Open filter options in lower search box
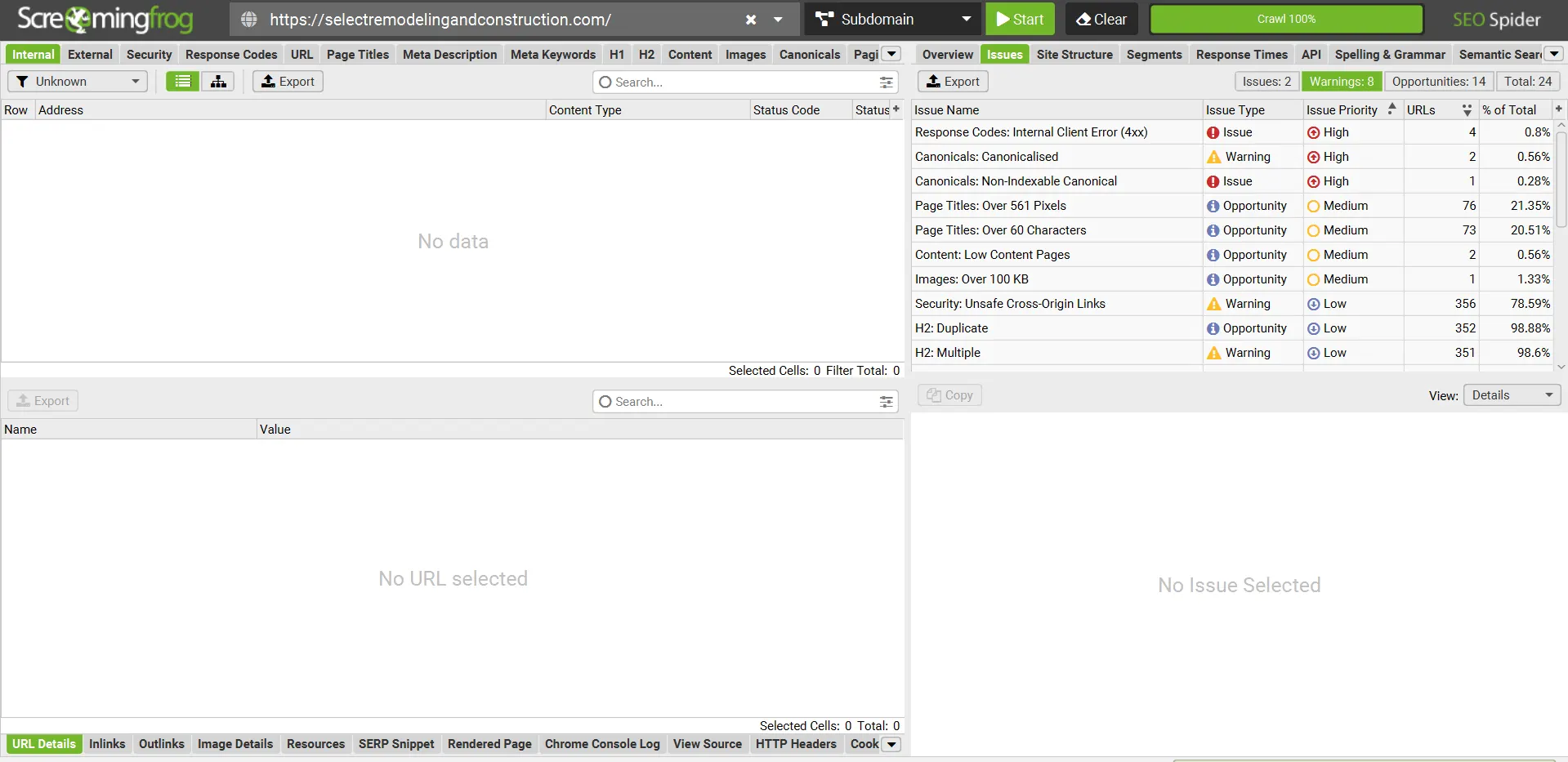This screenshot has width=1568, height=762. tap(886, 402)
